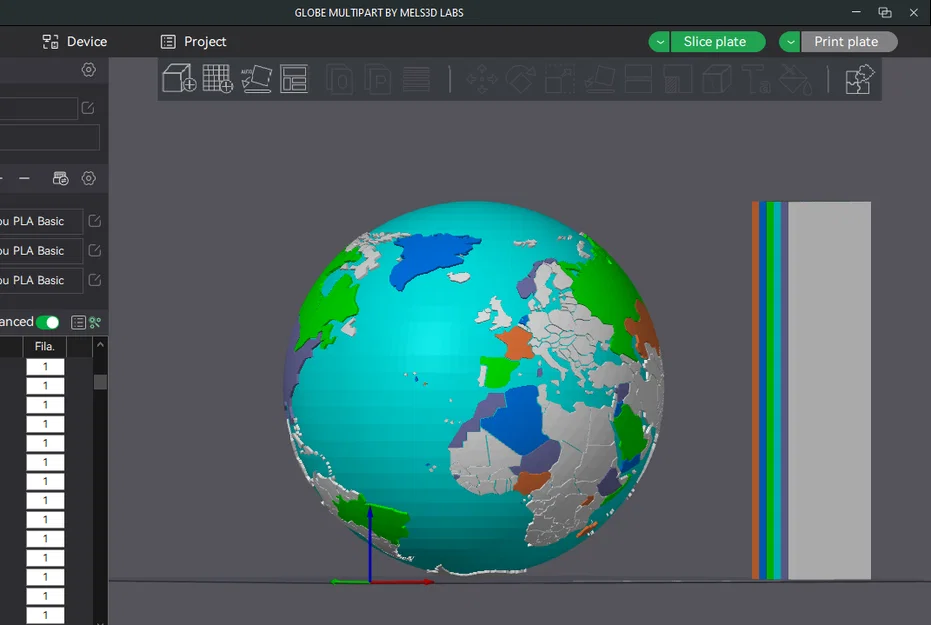
Task: Select the striped prime tower in viewport
Action: [x=811, y=390]
